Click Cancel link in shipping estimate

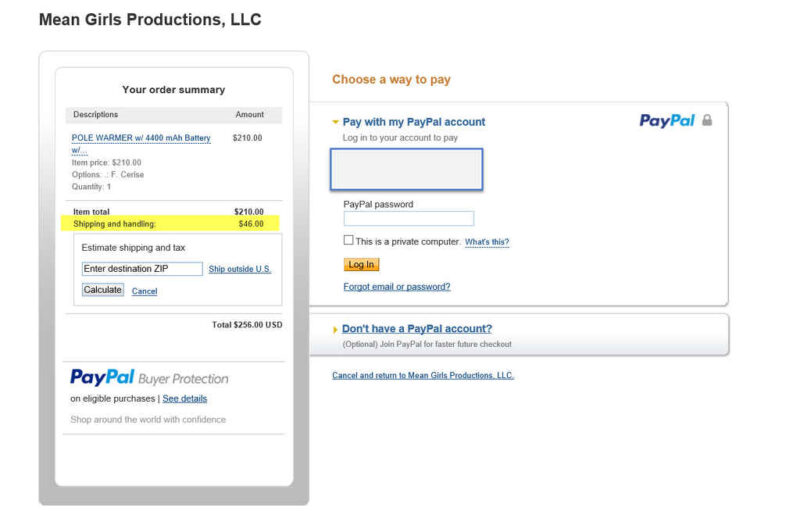pyautogui.click(x=144, y=291)
